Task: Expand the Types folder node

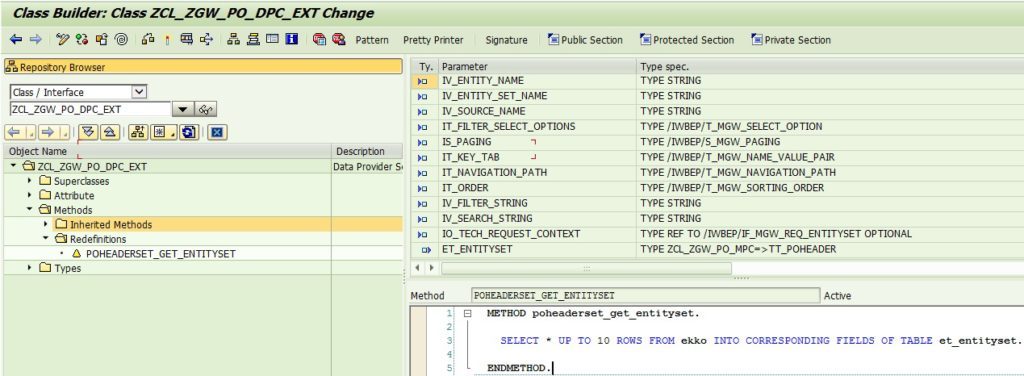Action: point(29,268)
